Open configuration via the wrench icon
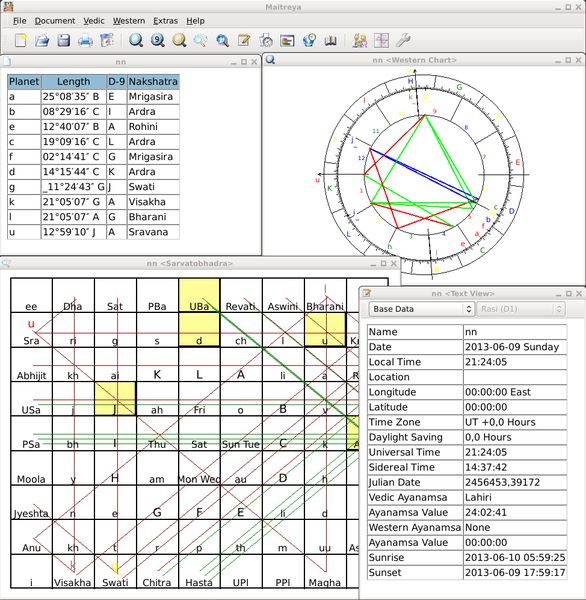This screenshot has width=586, height=600. [x=403, y=40]
